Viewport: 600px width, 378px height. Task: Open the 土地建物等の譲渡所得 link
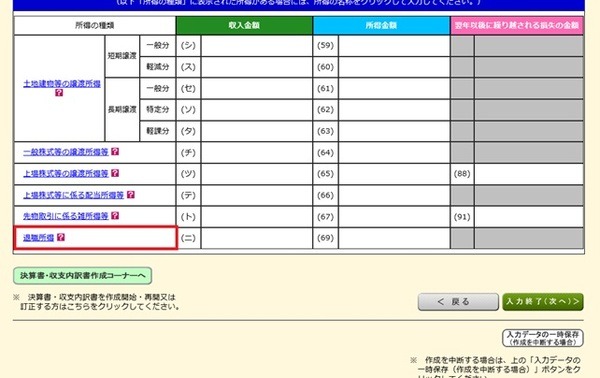pos(62,84)
